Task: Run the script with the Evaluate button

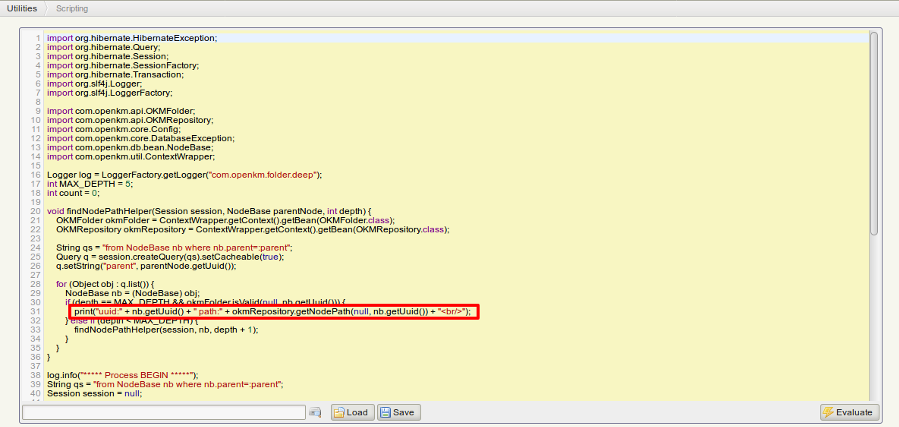Action: [x=849, y=412]
